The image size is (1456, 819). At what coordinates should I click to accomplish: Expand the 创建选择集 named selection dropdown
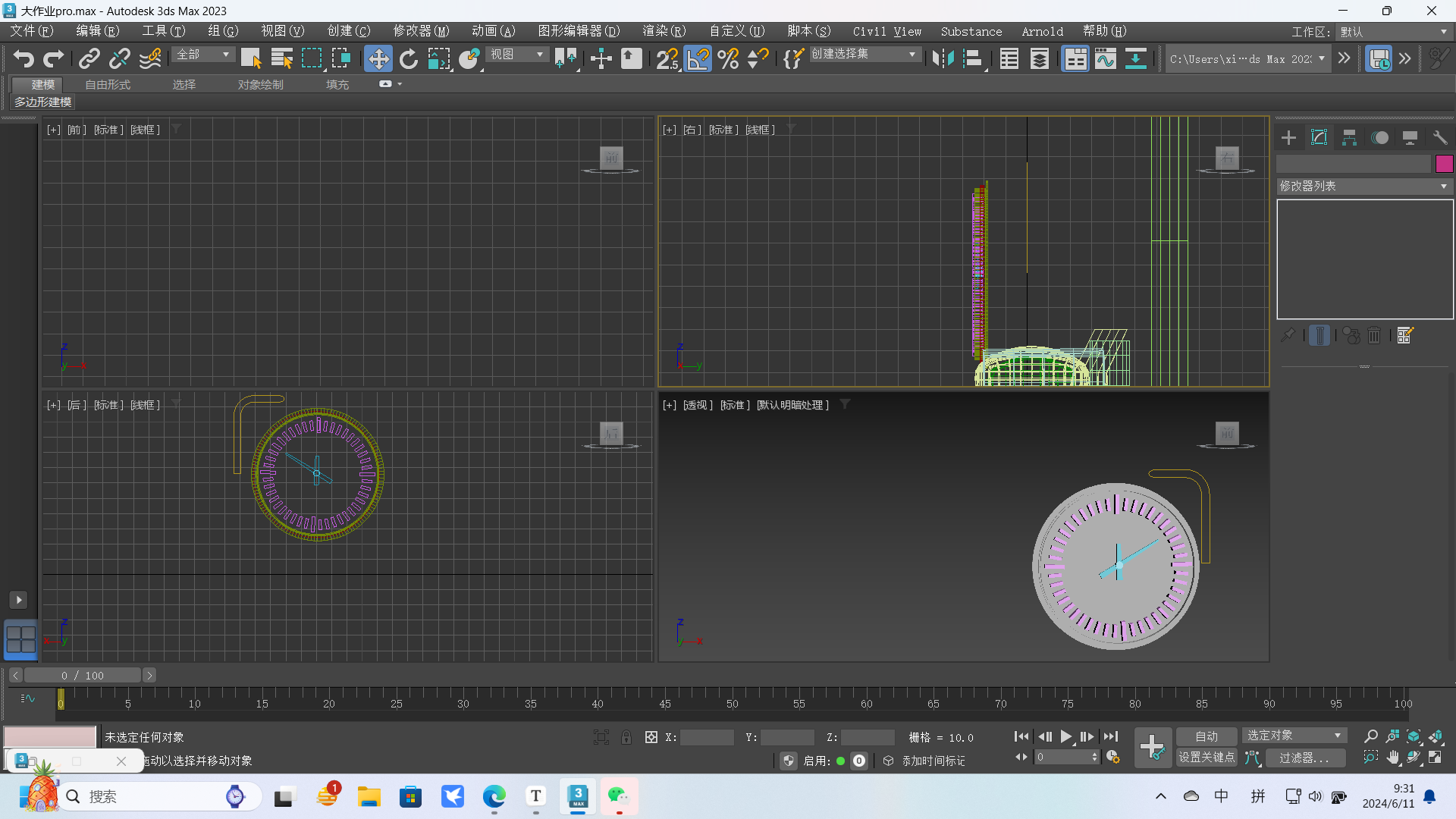[864, 55]
